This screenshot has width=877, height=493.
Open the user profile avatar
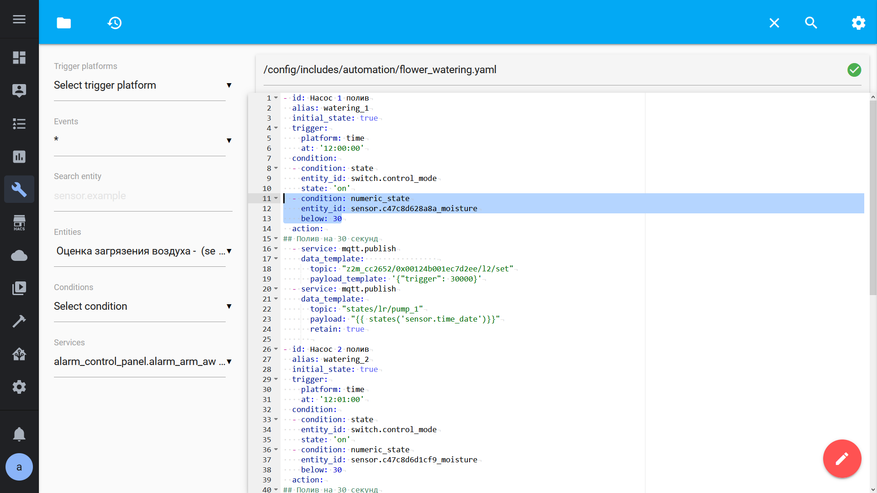coord(19,466)
